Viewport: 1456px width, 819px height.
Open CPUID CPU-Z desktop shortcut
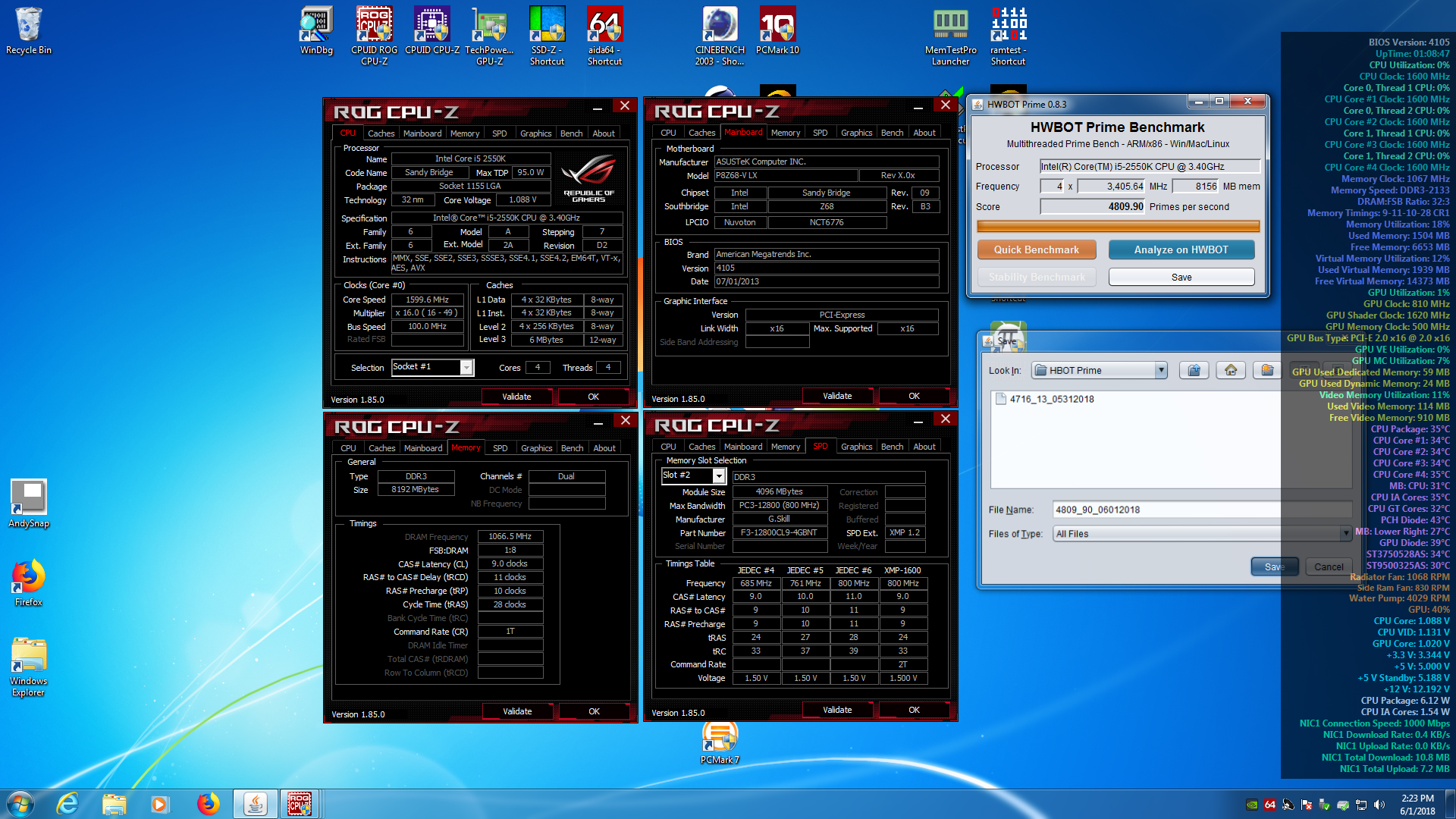(x=432, y=31)
